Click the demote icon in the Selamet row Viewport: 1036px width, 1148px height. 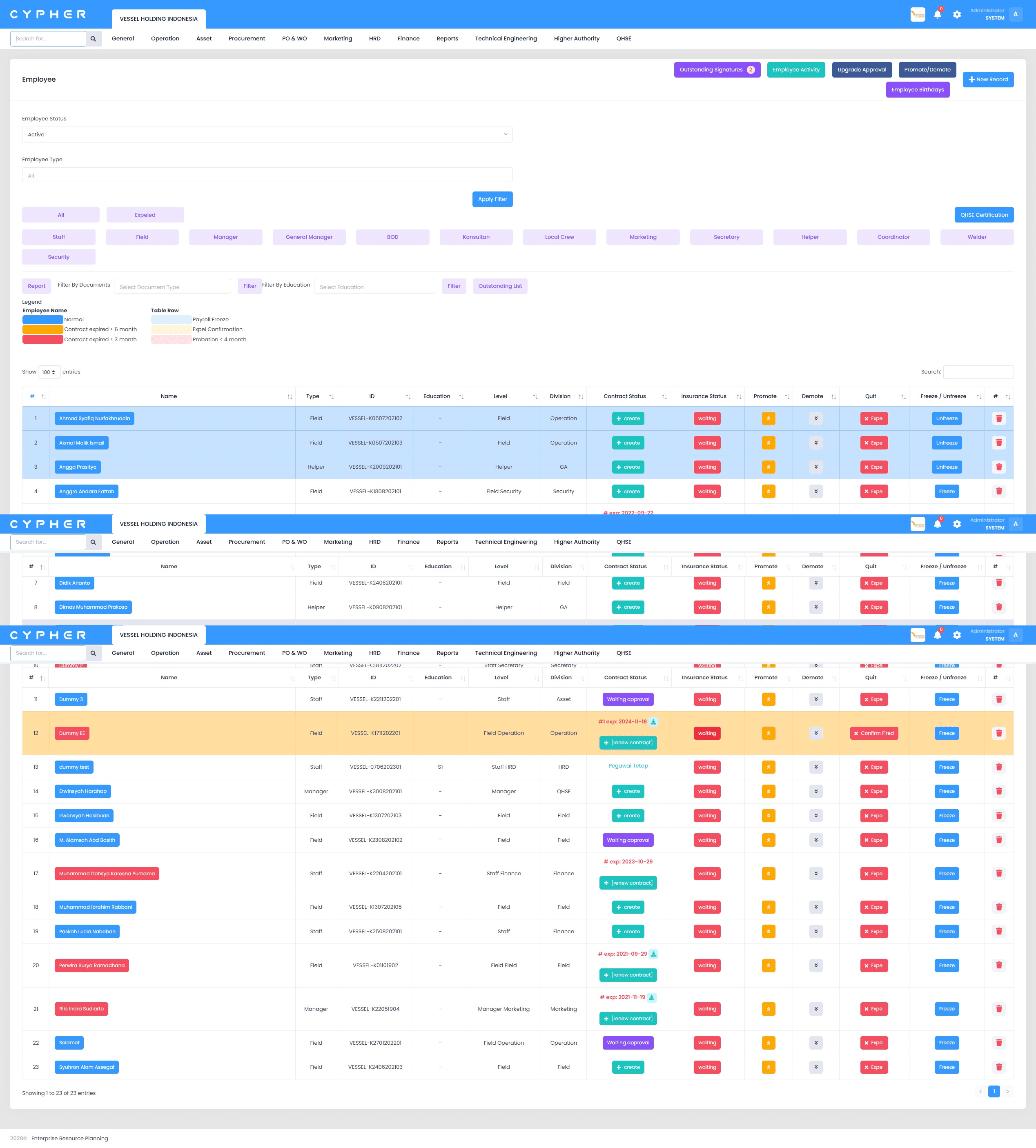pyautogui.click(x=816, y=1043)
